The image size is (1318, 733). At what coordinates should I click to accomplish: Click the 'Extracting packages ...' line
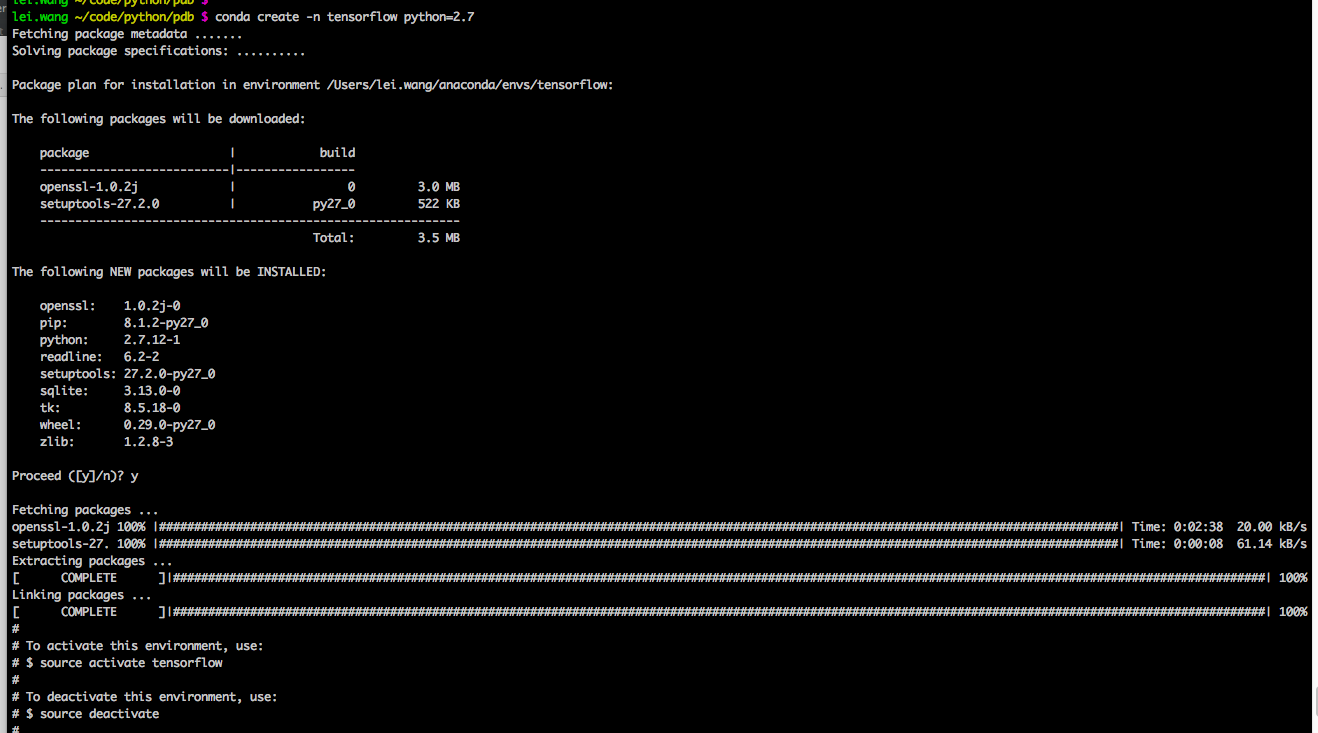click(x=92, y=561)
